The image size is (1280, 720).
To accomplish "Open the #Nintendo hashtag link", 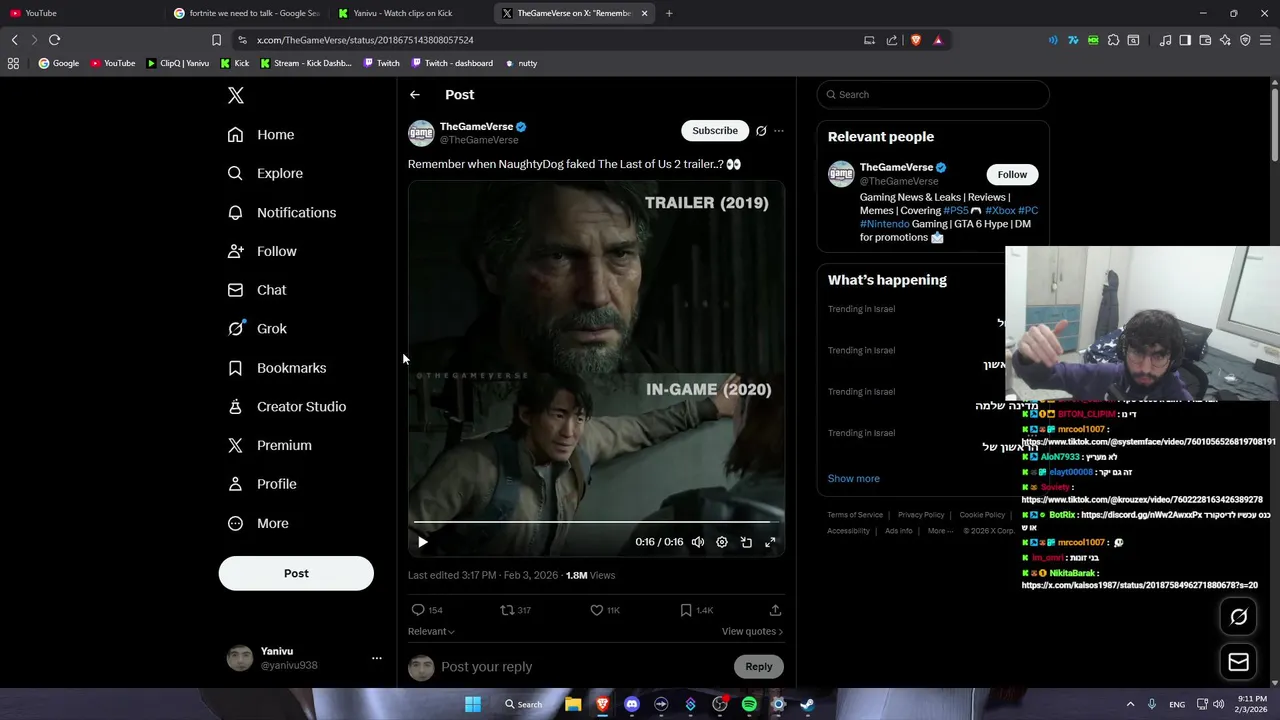I will tap(884, 224).
